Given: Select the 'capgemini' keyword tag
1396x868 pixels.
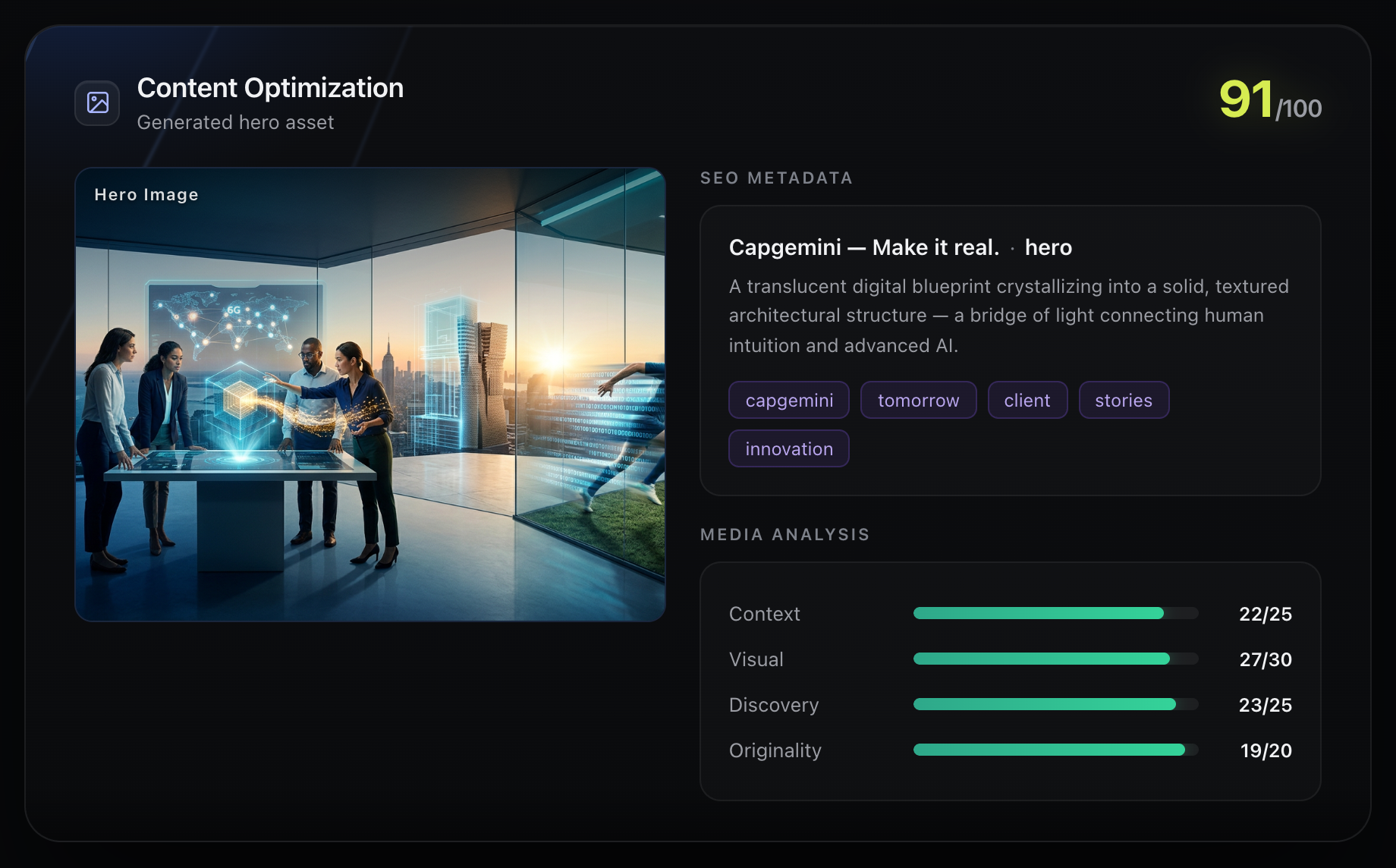Looking at the screenshot, I should (789, 400).
